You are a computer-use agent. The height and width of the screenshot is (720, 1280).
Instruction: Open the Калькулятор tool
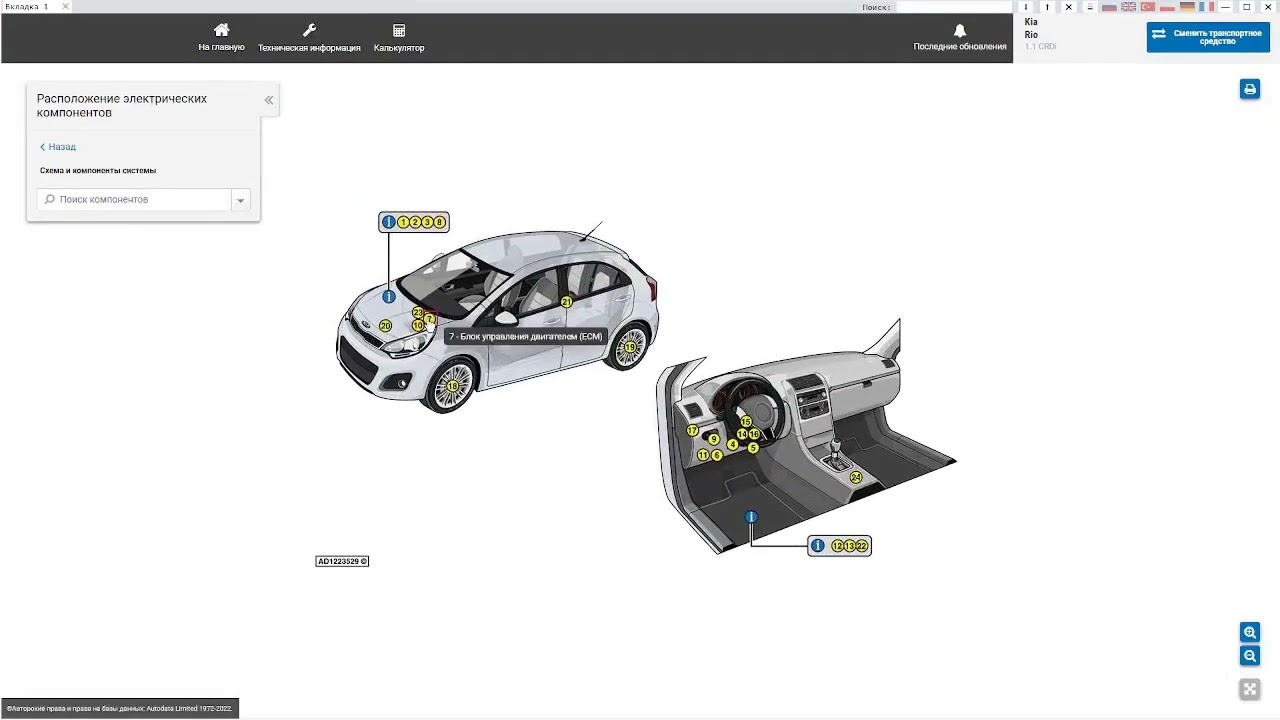tap(399, 37)
